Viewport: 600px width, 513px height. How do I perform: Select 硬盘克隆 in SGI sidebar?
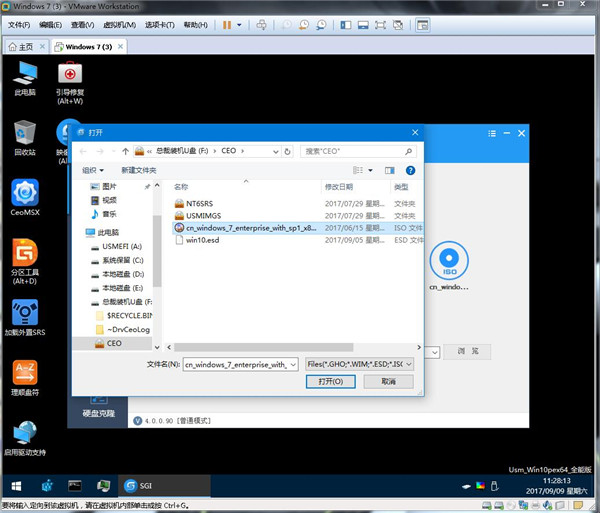tap(99, 407)
